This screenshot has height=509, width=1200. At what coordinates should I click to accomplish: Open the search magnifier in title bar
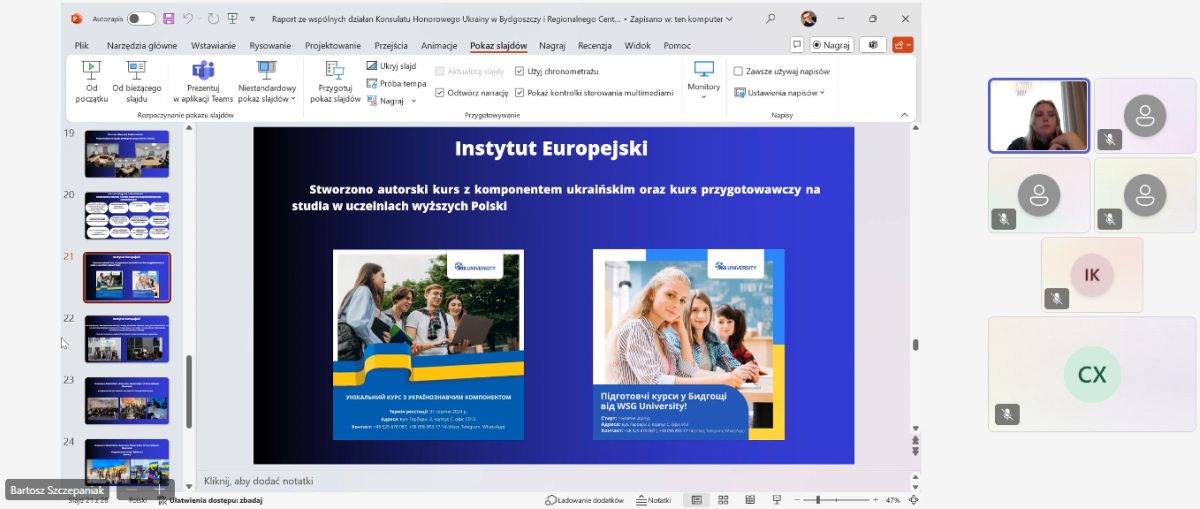(770, 19)
